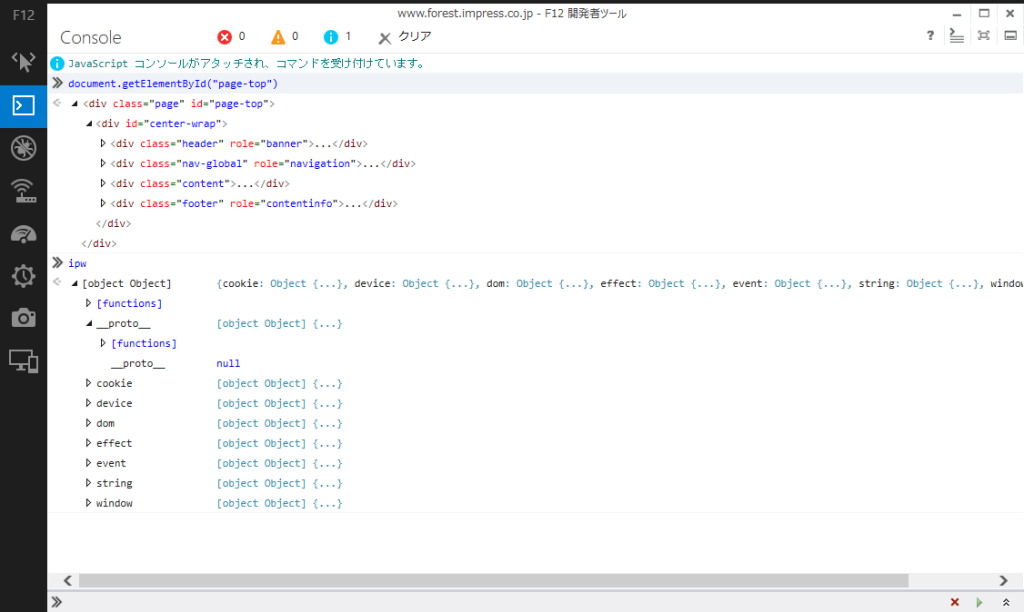Expand the div class="nav-global" node

(x=103, y=163)
